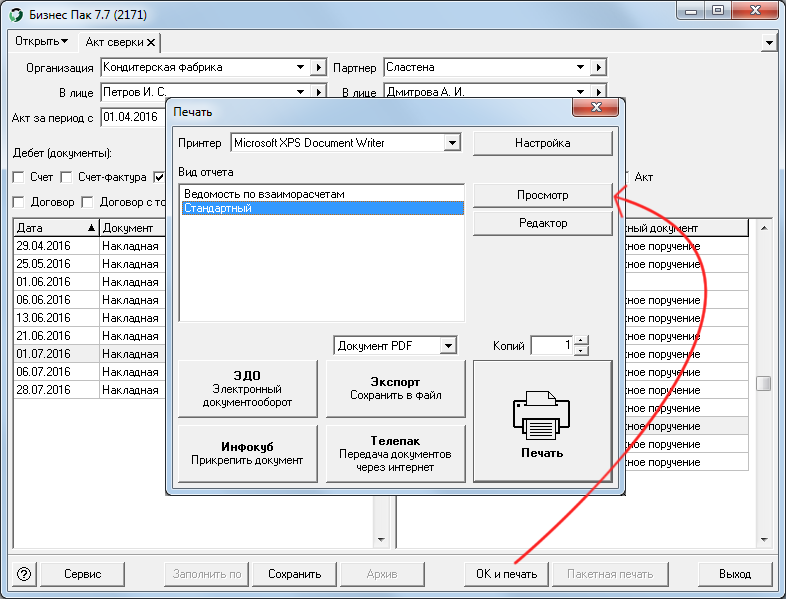Select the row dated 21.06.2016
The width and height of the screenshot is (786, 599).
click(x=90, y=336)
